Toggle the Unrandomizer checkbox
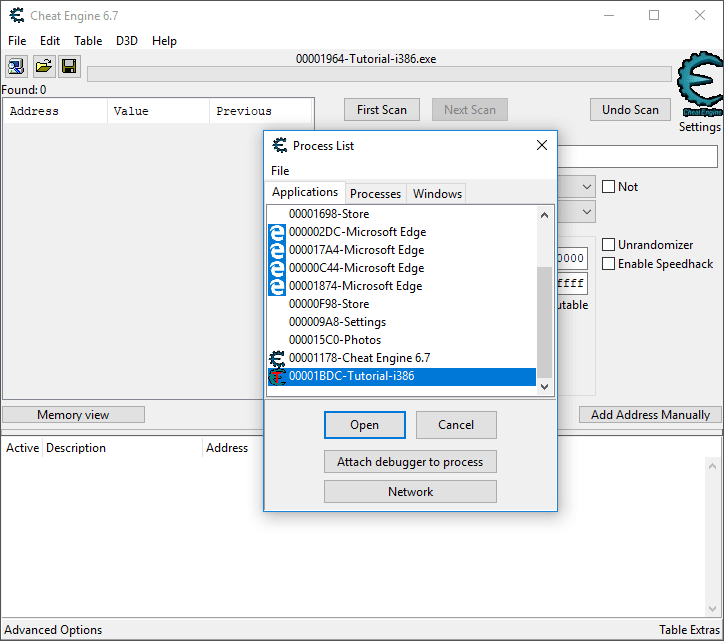The width and height of the screenshot is (724, 641). 608,244
